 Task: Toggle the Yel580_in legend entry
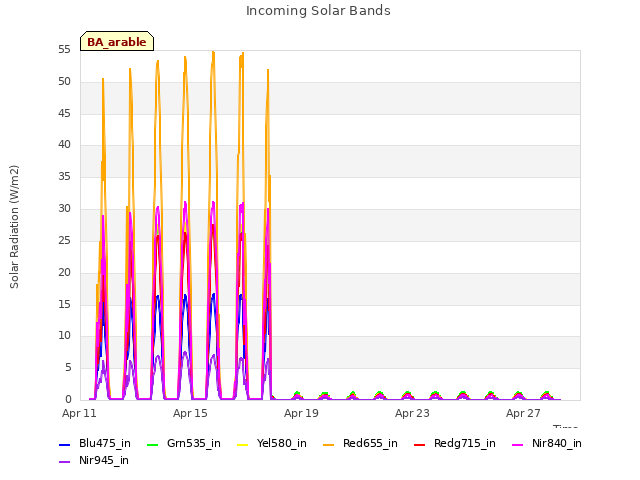point(272,443)
